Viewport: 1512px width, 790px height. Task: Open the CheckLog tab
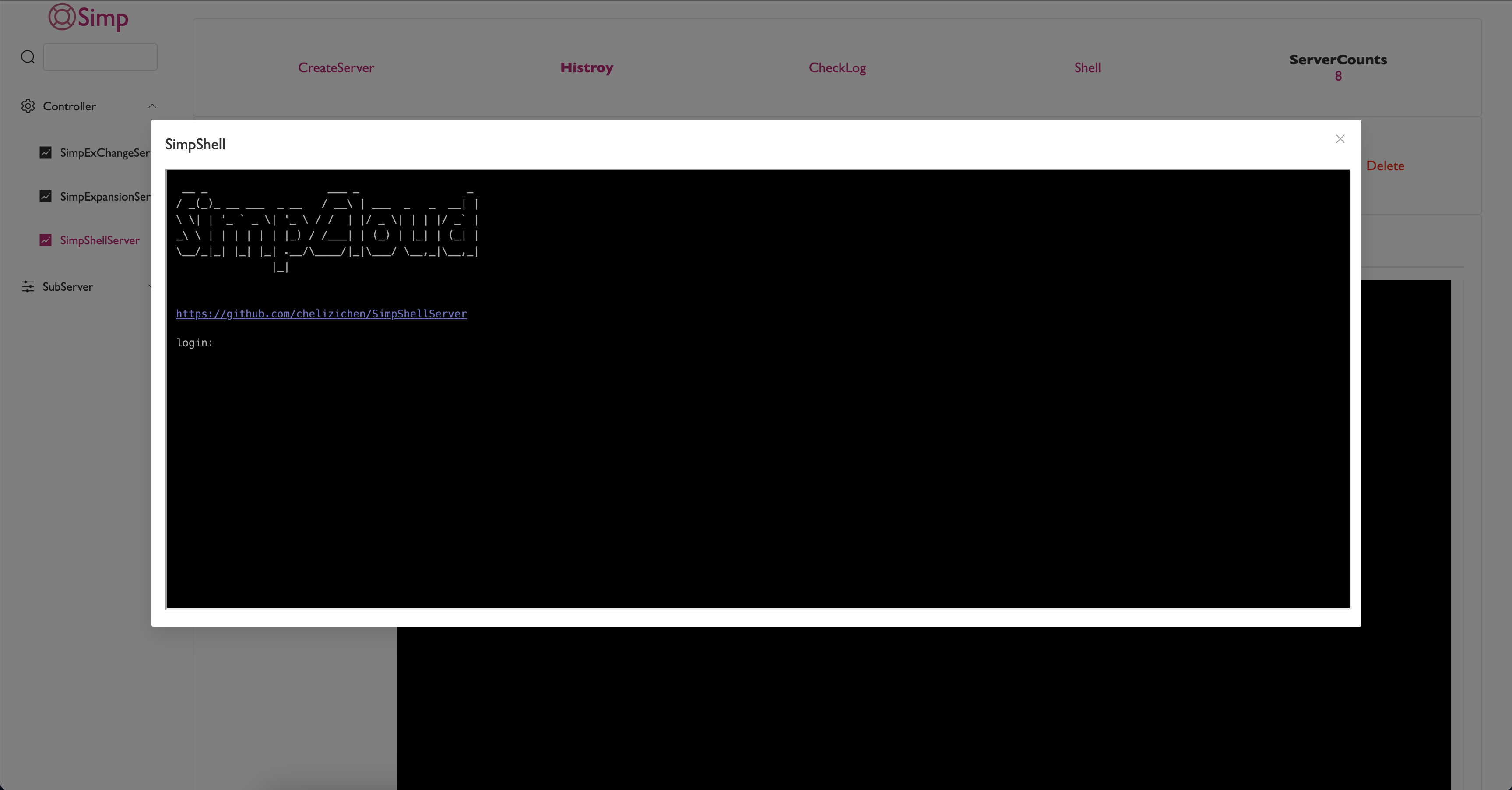point(837,67)
